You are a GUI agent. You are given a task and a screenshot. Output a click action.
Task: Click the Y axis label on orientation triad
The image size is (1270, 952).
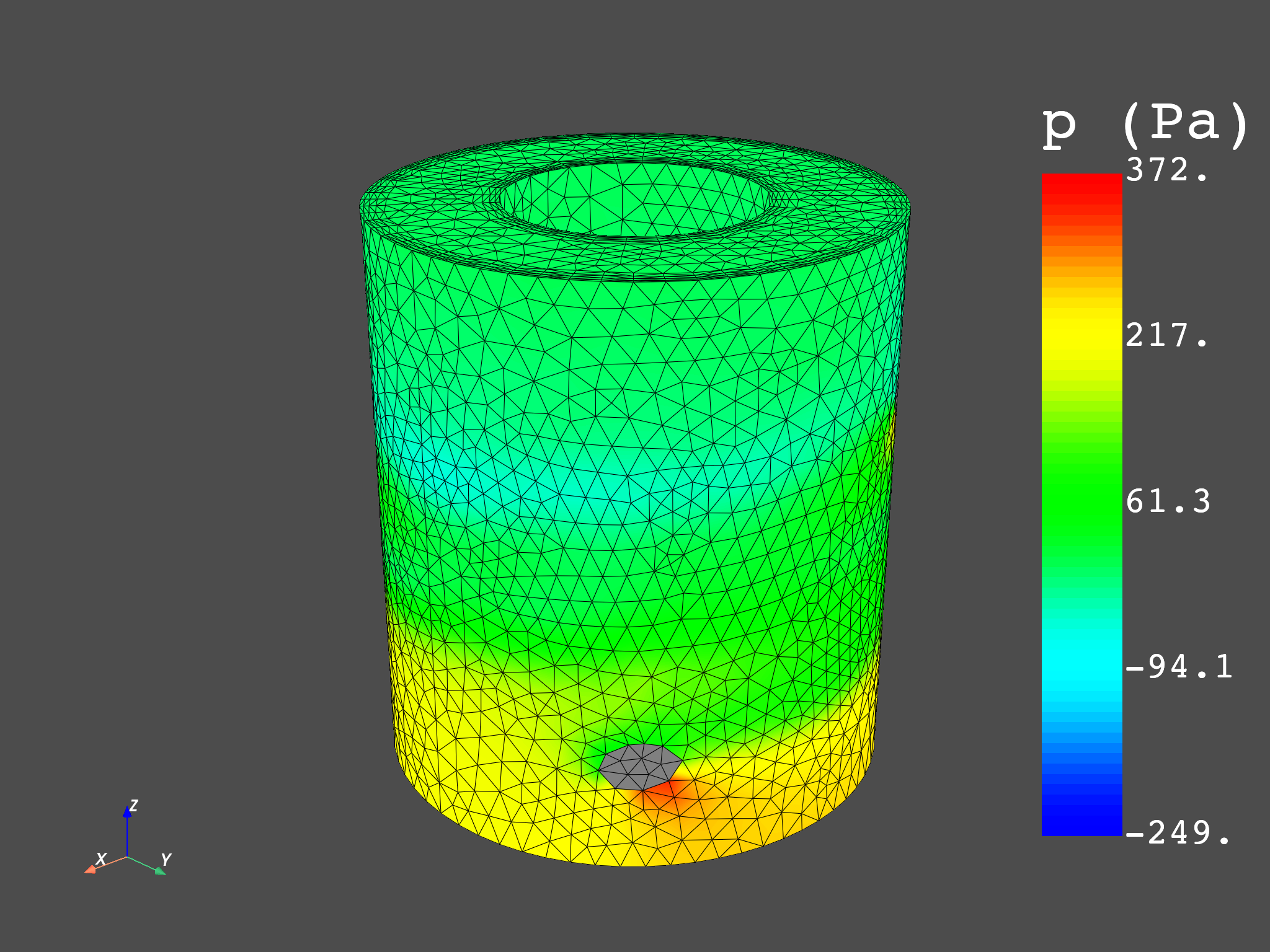(166, 859)
